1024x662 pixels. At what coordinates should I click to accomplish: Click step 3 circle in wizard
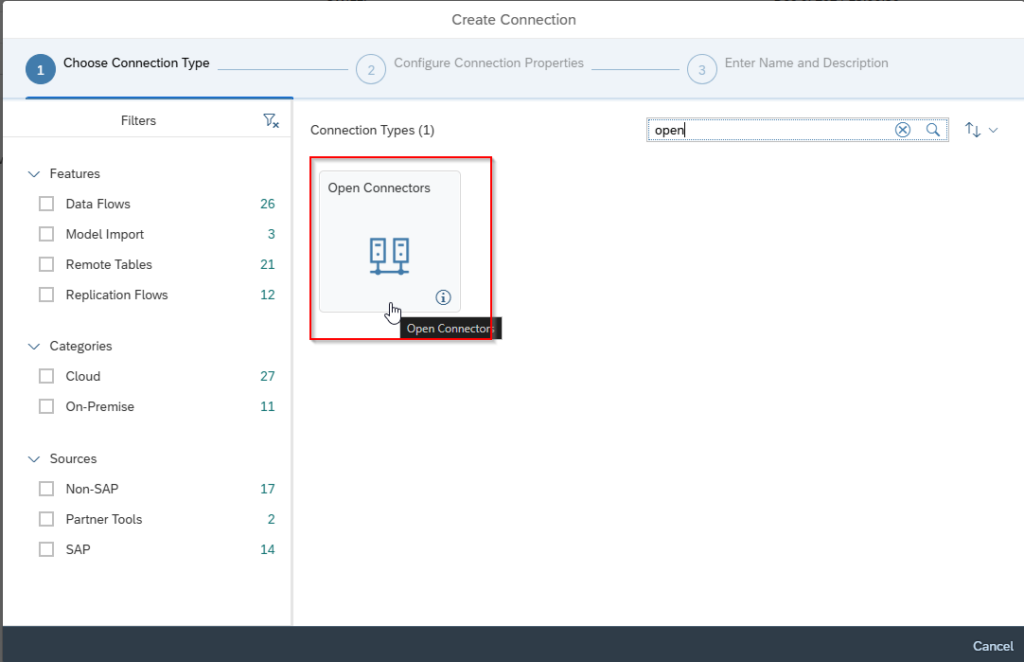click(x=702, y=70)
